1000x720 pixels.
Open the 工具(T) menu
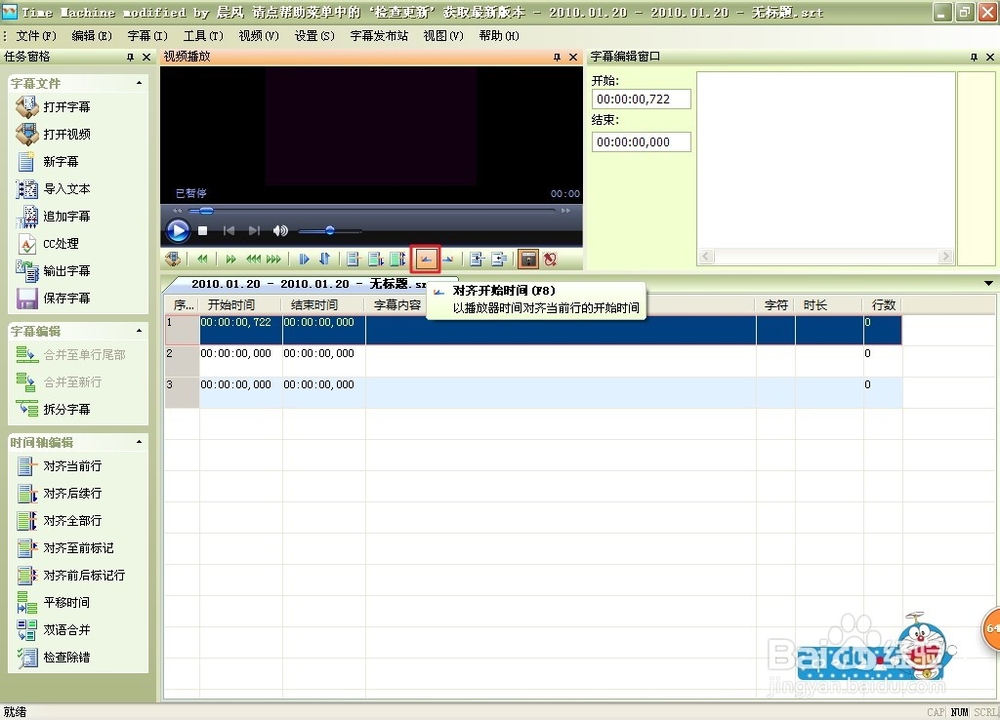[x=203, y=36]
